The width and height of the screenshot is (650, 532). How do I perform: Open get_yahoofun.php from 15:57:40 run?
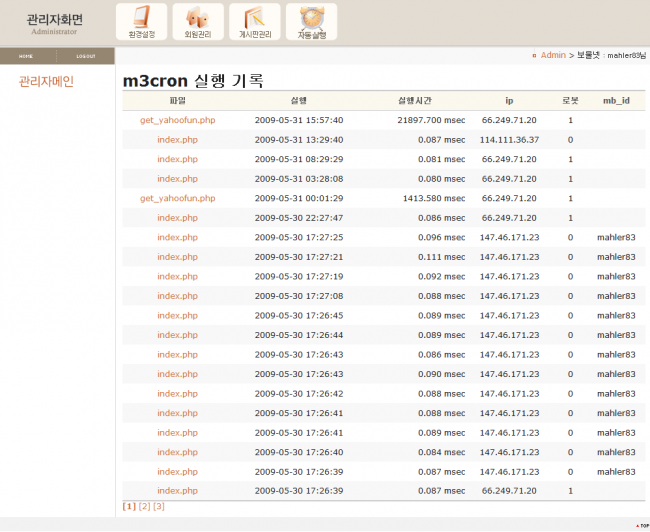(177, 120)
